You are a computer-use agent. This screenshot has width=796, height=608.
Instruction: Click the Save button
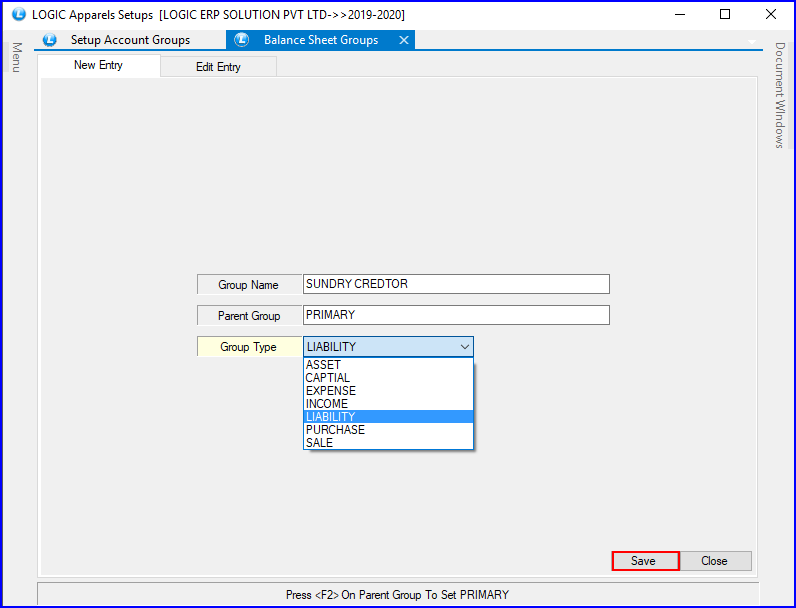pyautogui.click(x=645, y=561)
